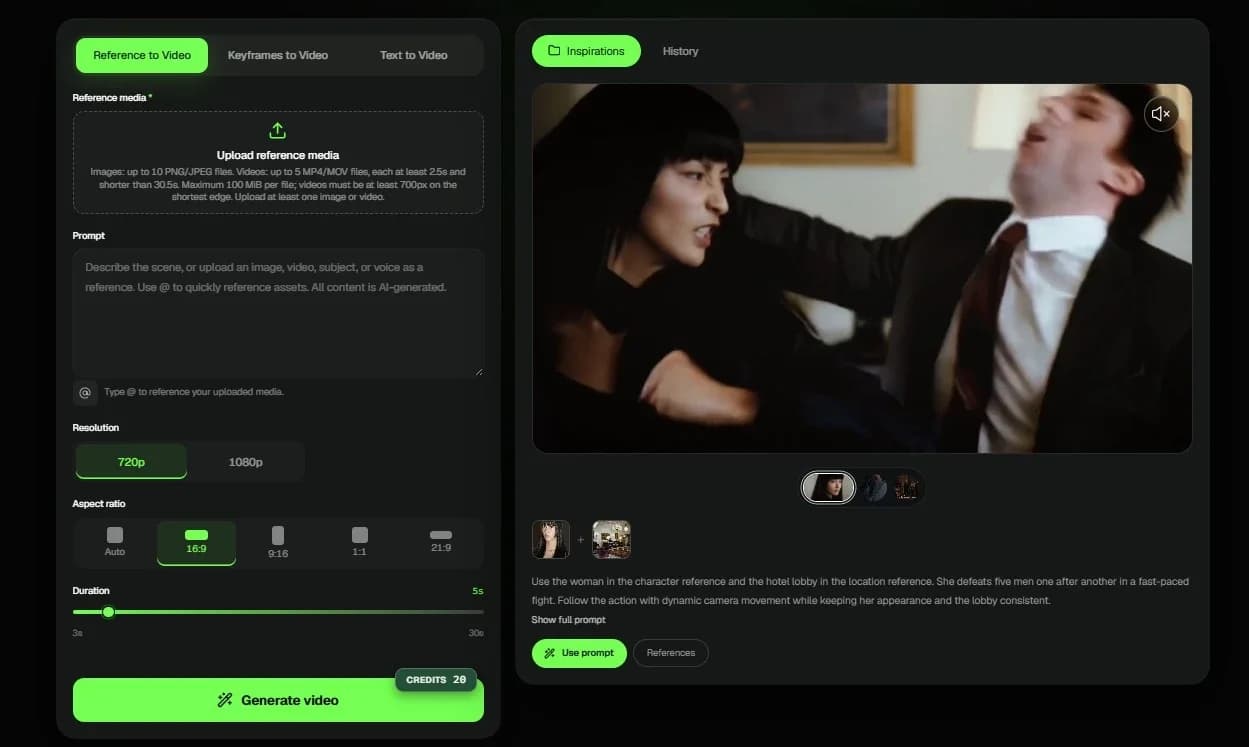The height and width of the screenshot is (747, 1249).
Task: Switch to Text to Video tab
Action: click(x=414, y=55)
